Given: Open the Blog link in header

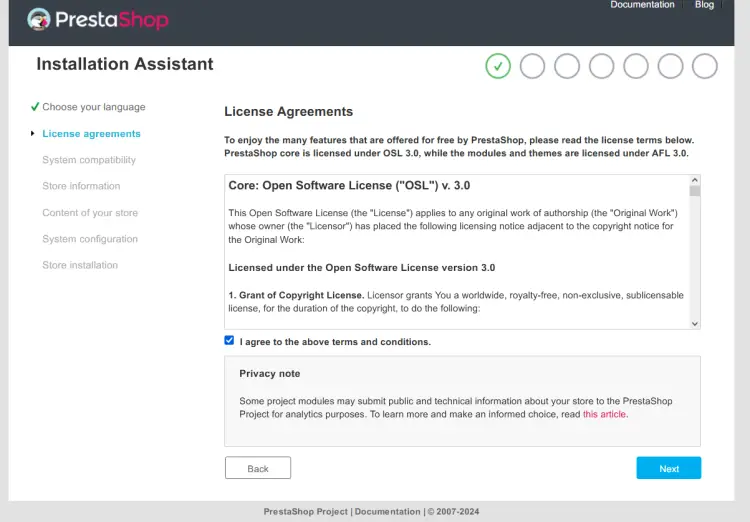Looking at the screenshot, I should coord(704,5).
